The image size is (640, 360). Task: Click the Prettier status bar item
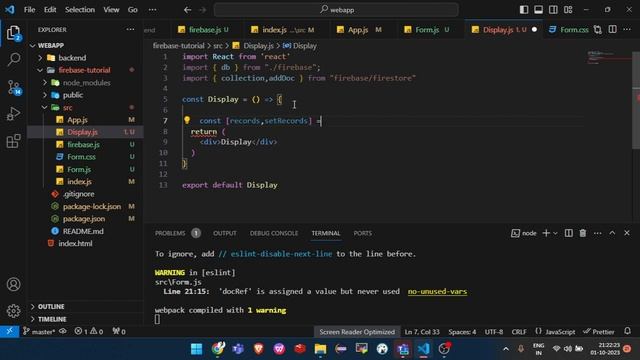[x=599, y=331]
